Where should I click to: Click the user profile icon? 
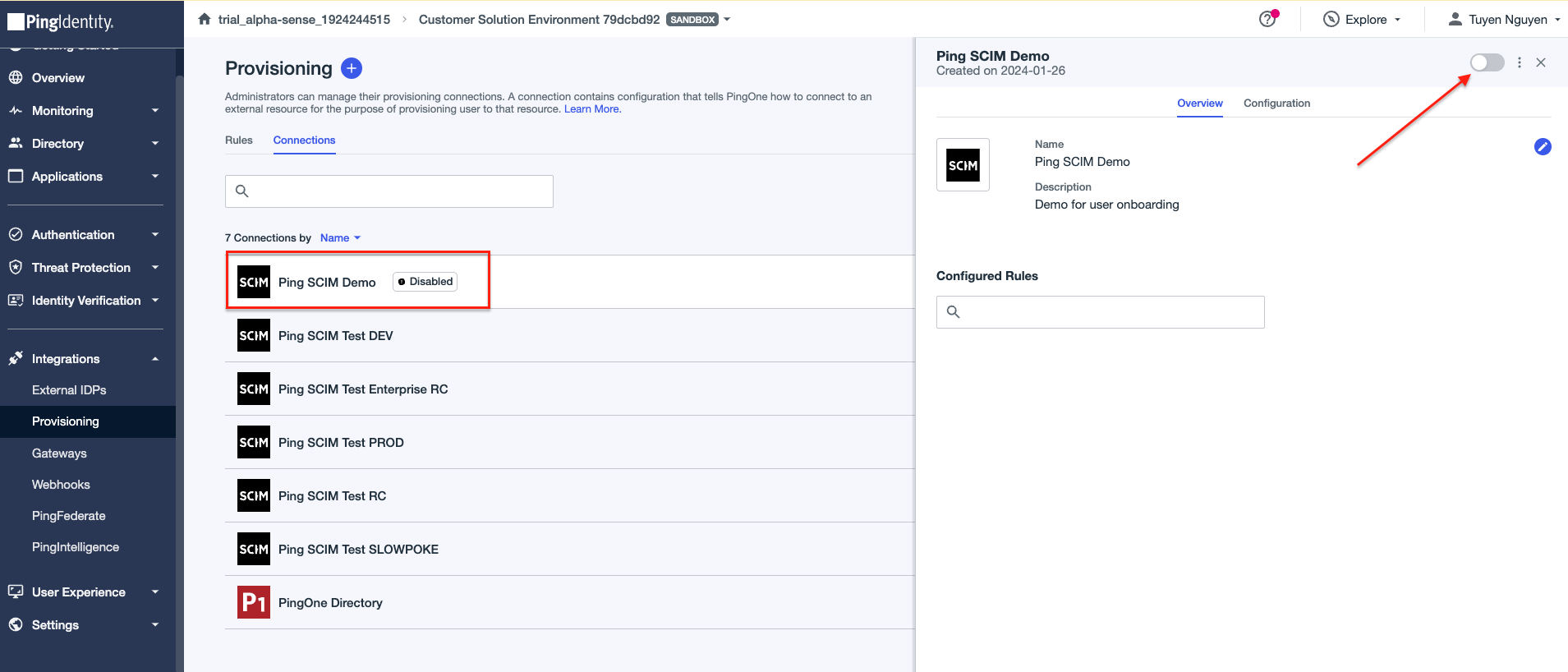1455,19
